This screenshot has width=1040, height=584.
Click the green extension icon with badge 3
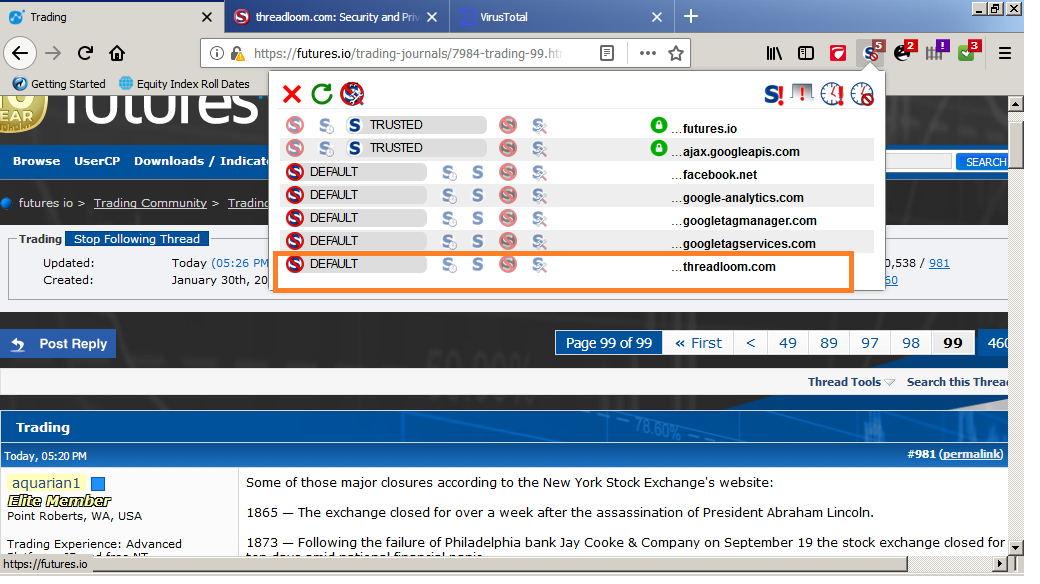coord(967,53)
